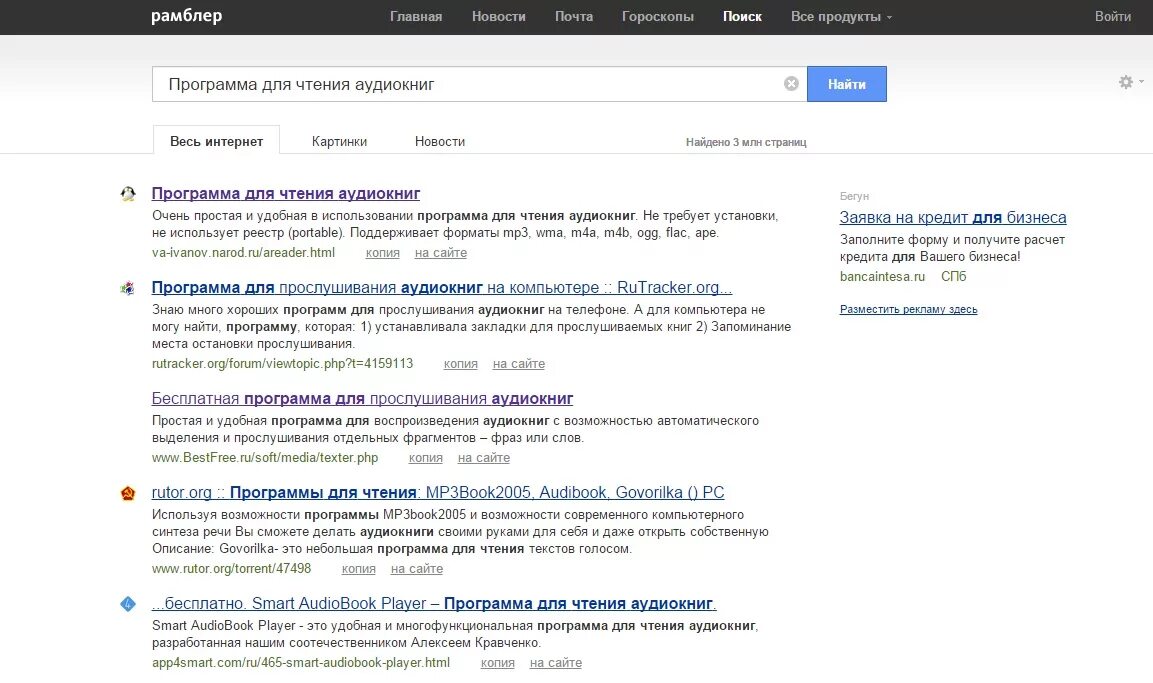Click the Рамблер logo

pyautogui.click(x=187, y=16)
